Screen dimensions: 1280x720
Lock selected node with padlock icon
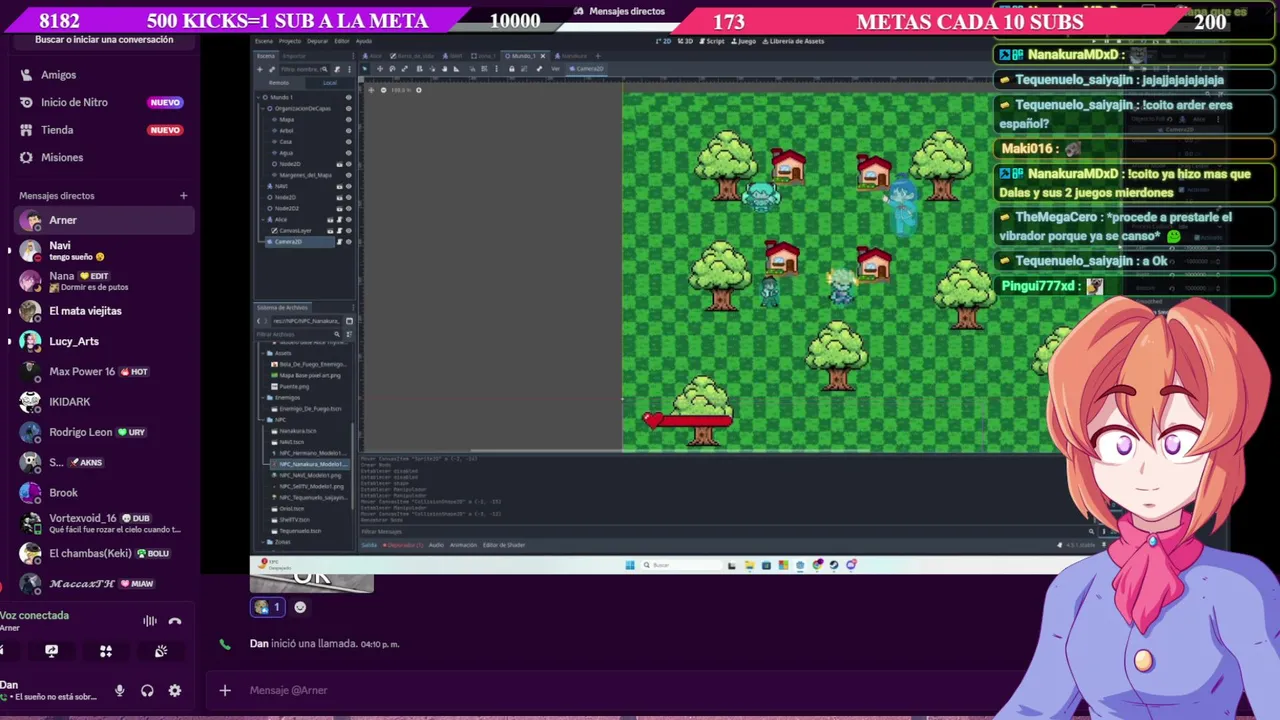point(512,69)
